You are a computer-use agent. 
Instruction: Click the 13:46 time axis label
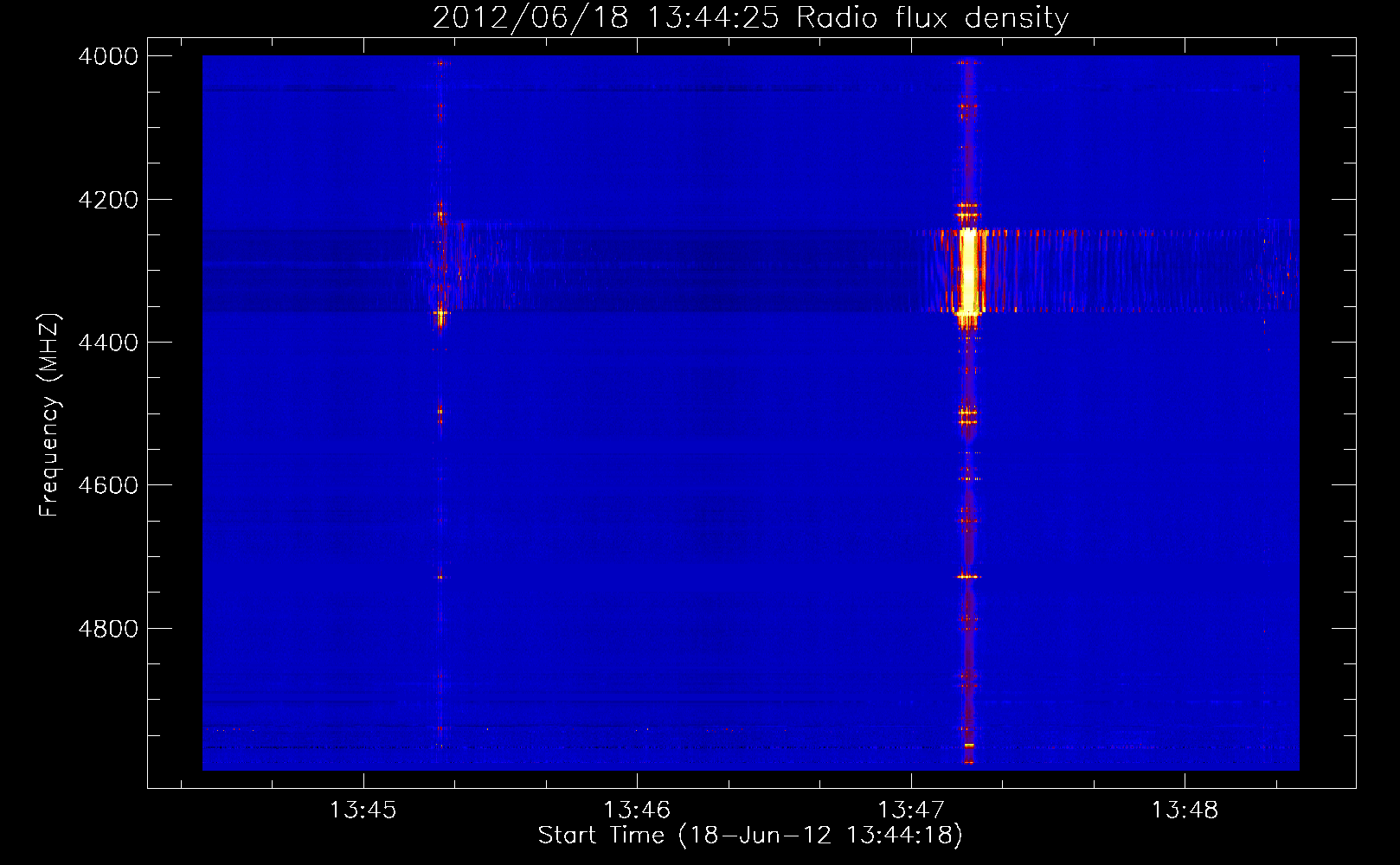(x=637, y=810)
